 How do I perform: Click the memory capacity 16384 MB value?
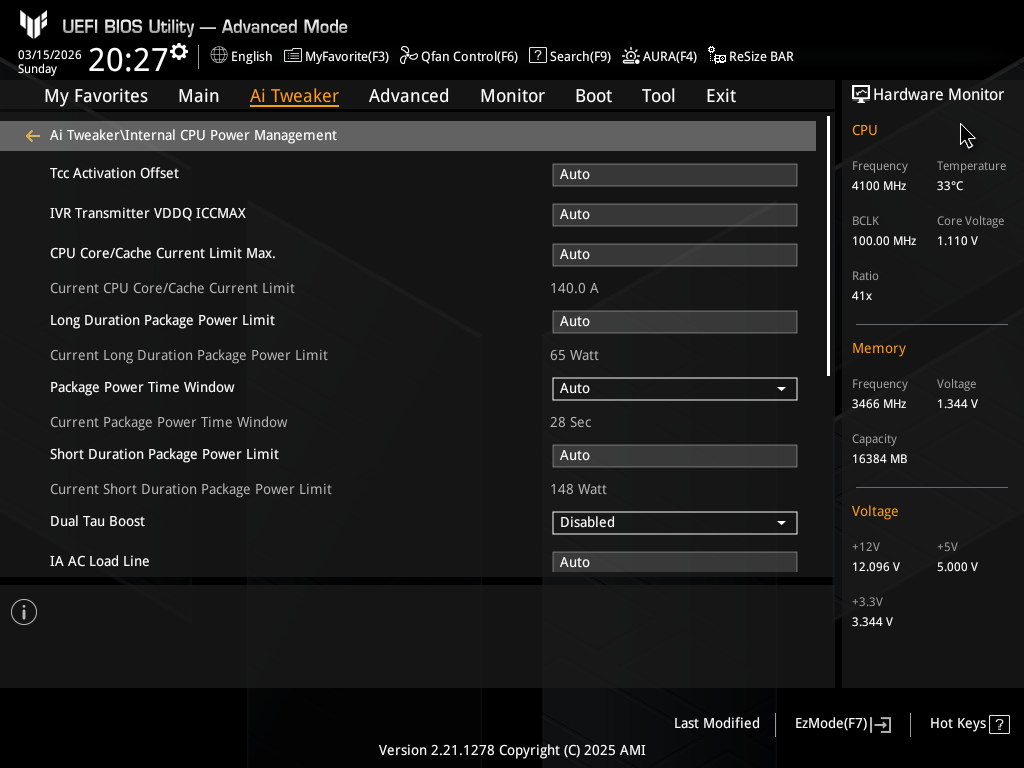click(879, 459)
